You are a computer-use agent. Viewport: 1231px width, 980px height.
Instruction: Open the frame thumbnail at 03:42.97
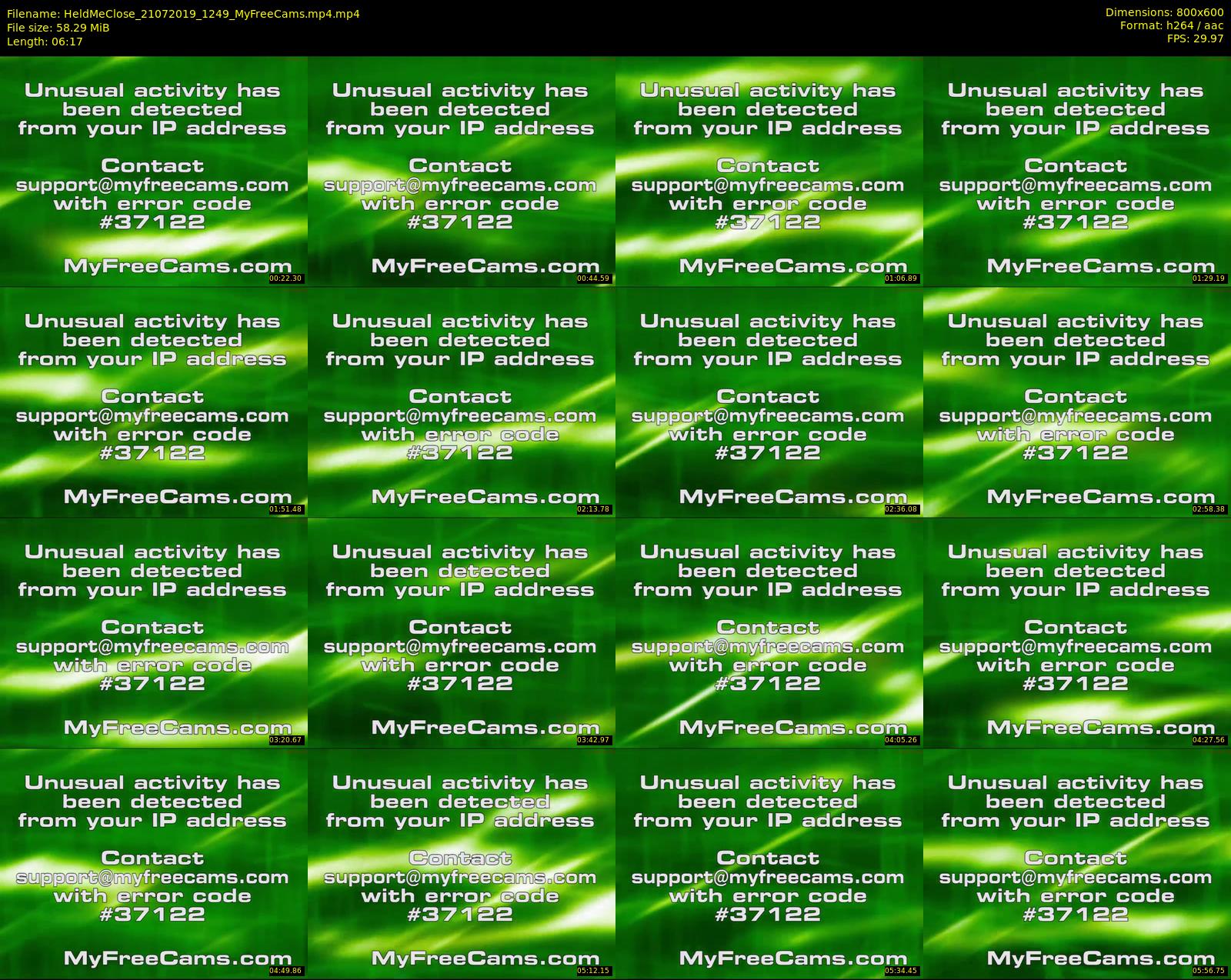[462, 633]
